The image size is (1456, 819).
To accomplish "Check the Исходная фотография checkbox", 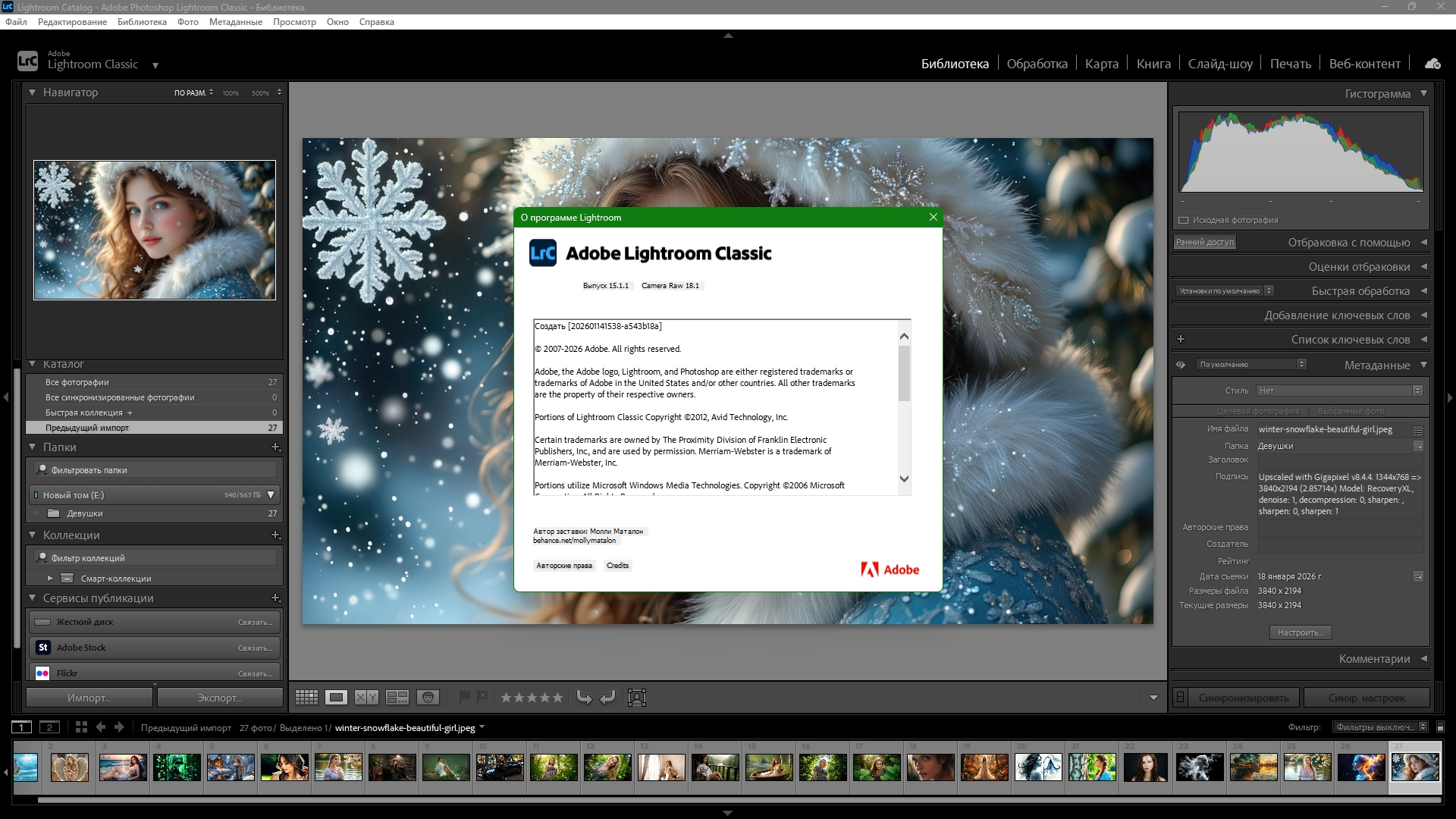I will coord(1183,221).
